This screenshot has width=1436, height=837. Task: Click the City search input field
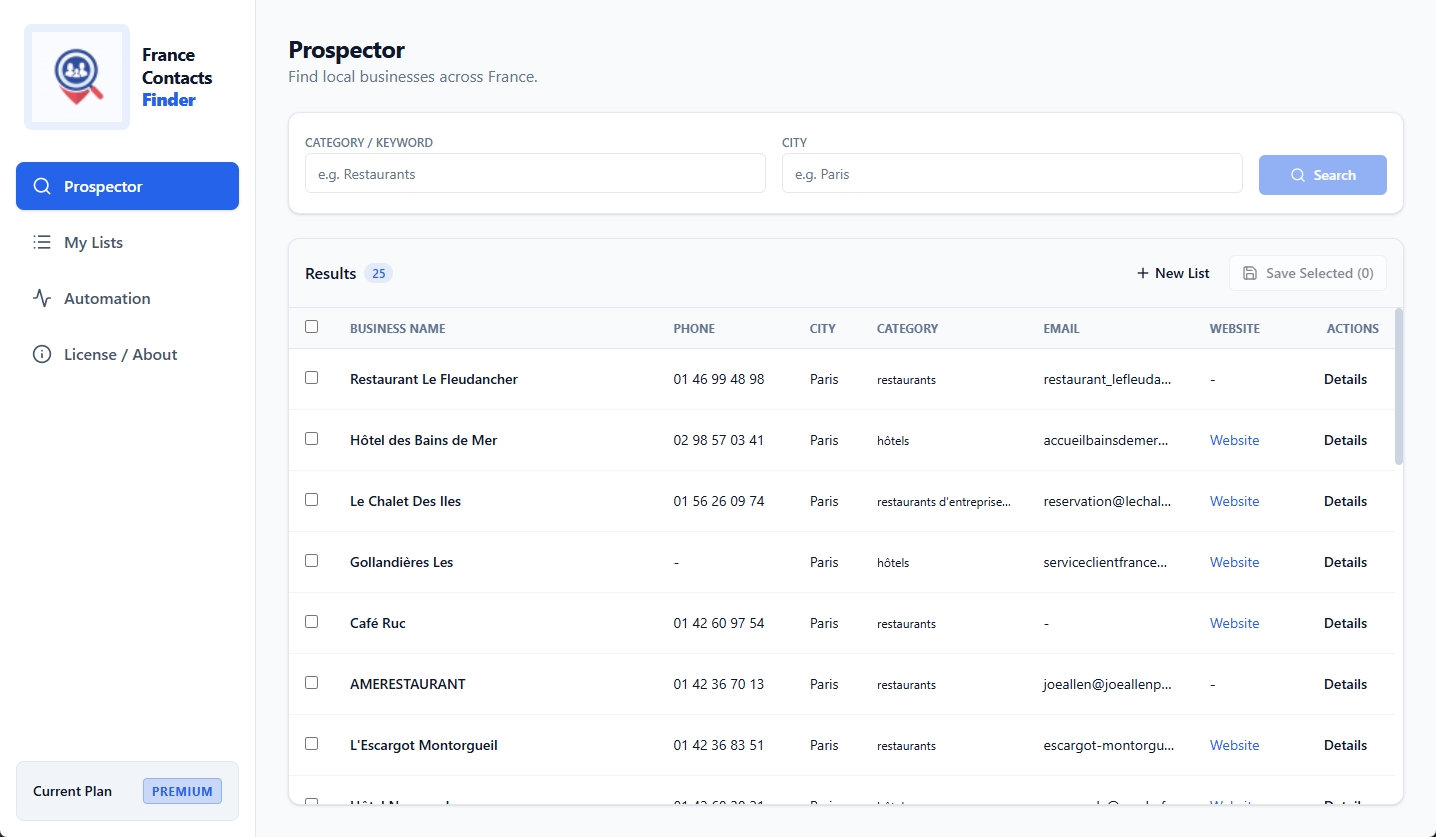1010,173
